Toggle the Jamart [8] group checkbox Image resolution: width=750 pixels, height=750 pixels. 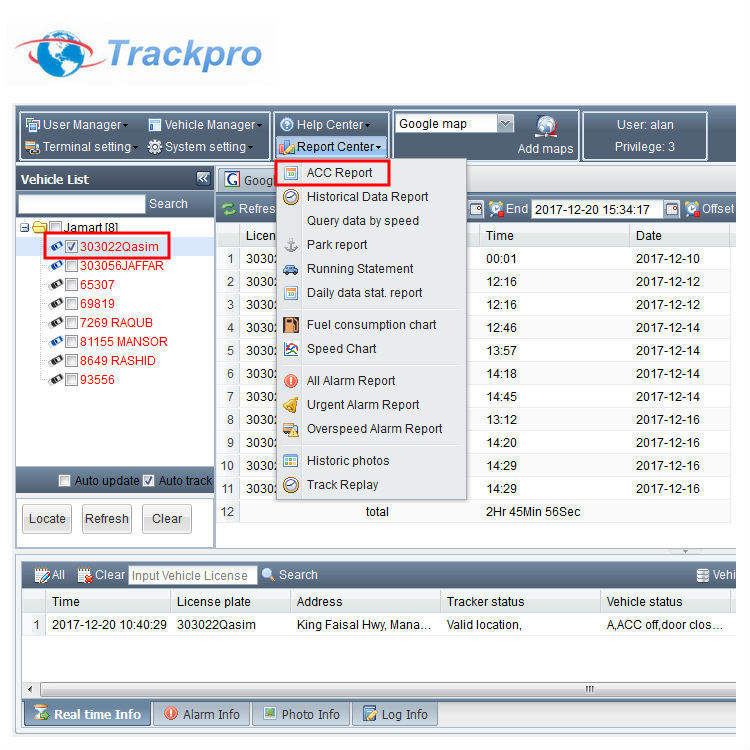(x=55, y=226)
